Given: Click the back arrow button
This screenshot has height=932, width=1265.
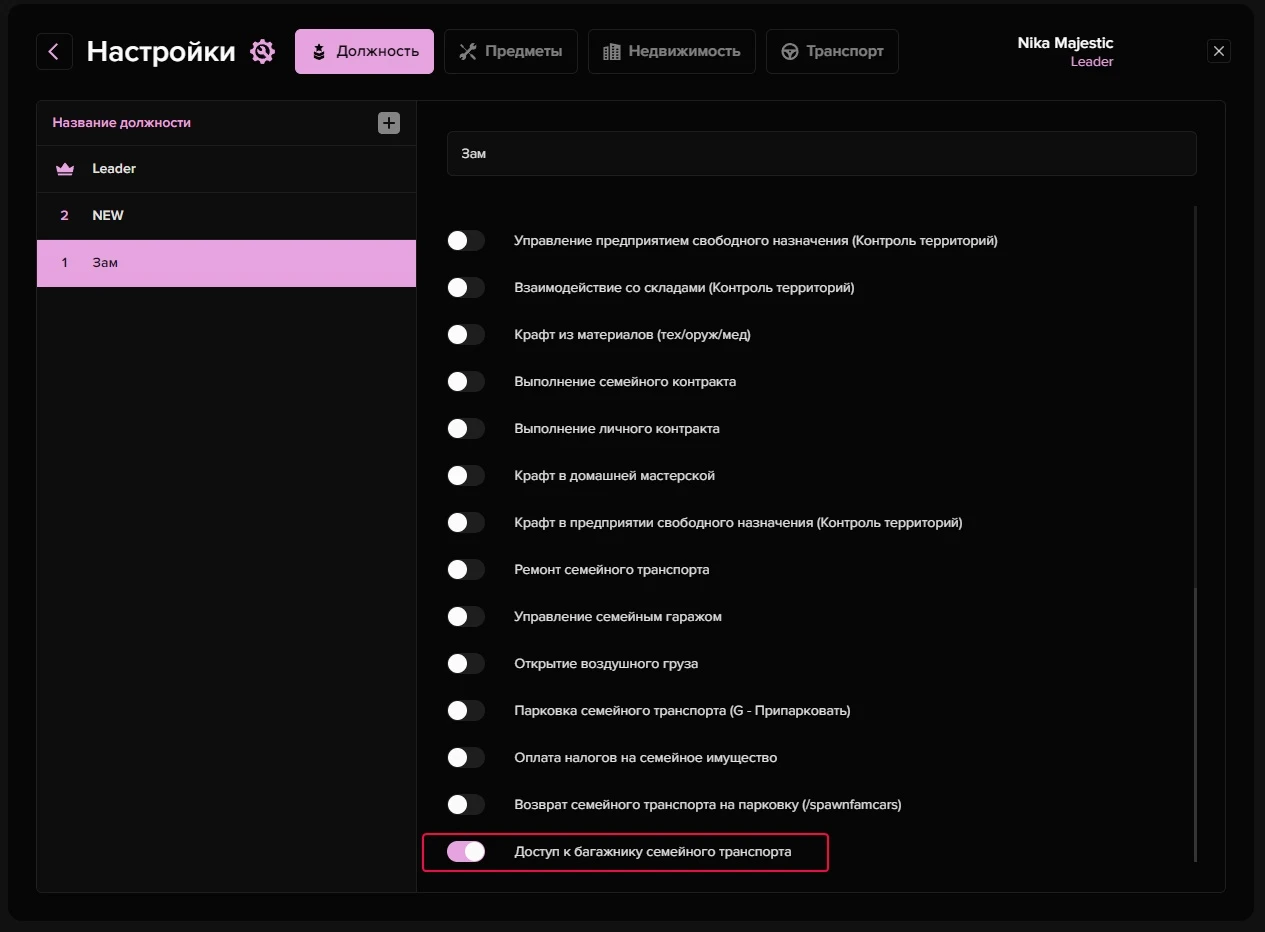Looking at the screenshot, I should coord(54,52).
